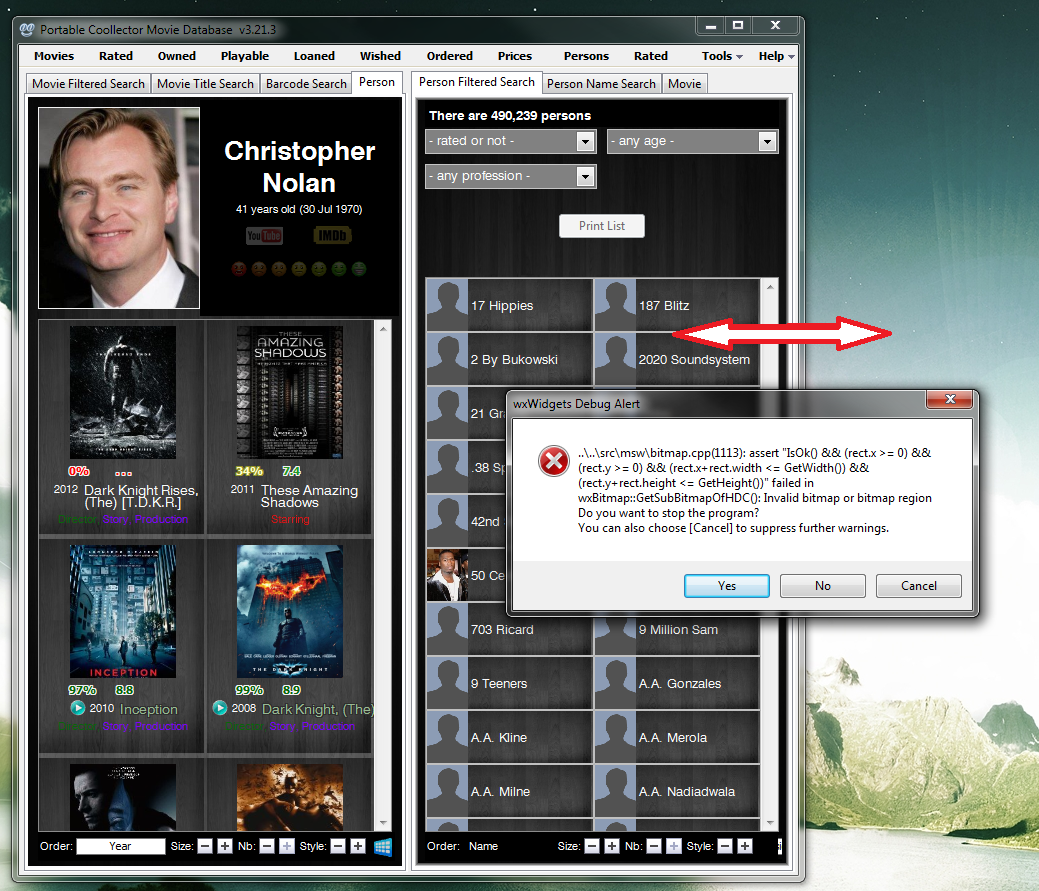Open the Inception movie poster

point(123,611)
